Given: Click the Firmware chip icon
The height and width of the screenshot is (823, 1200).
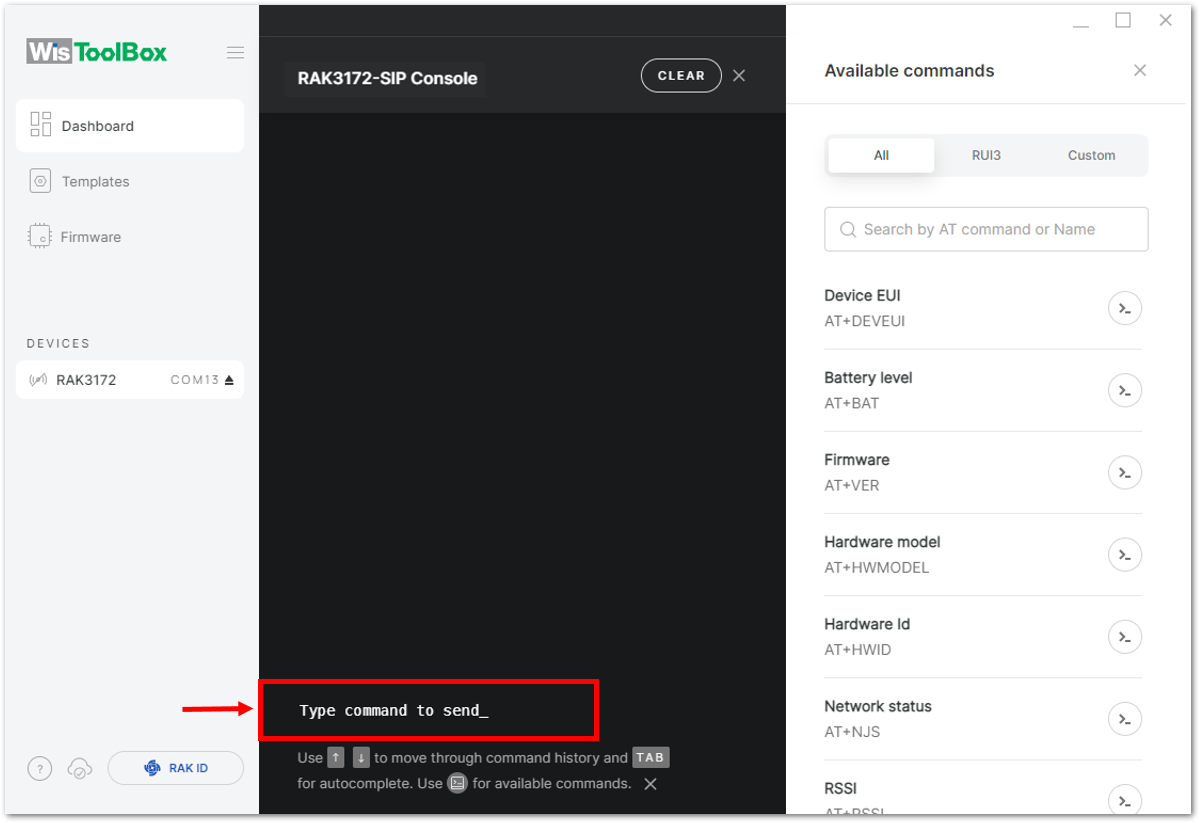Looking at the screenshot, I should (40, 237).
